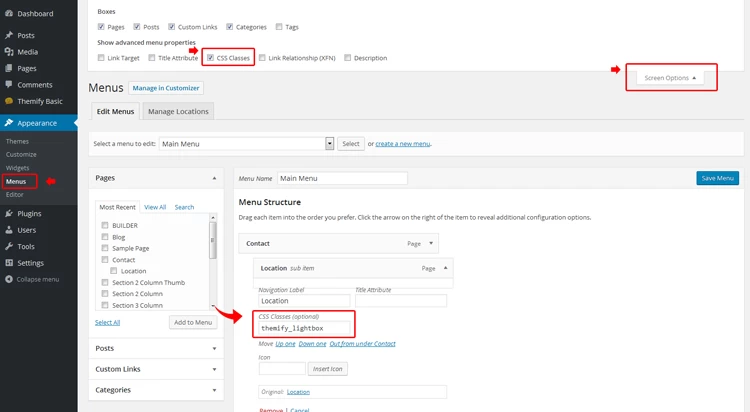Click the Collapse menu arrow icon
Image resolution: width=750 pixels, height=412 pixels.
[x=9, y=279]
